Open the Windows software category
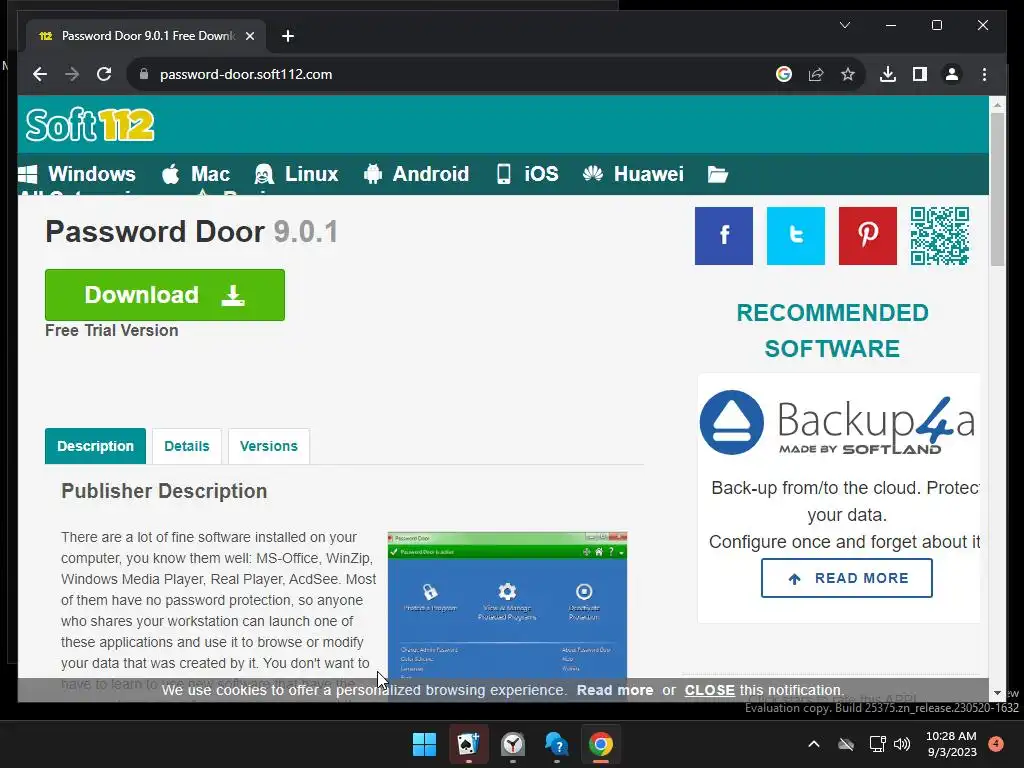 point(77,174)
